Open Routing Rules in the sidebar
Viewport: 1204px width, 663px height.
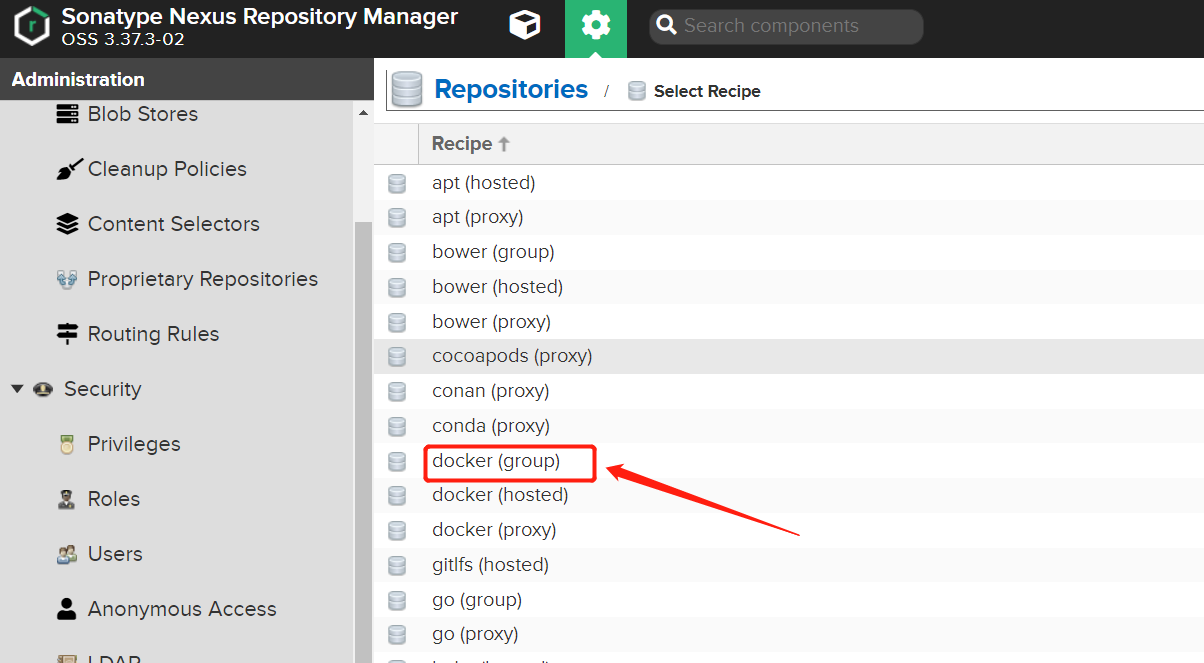pyautogui.click(x=153, y=334)
